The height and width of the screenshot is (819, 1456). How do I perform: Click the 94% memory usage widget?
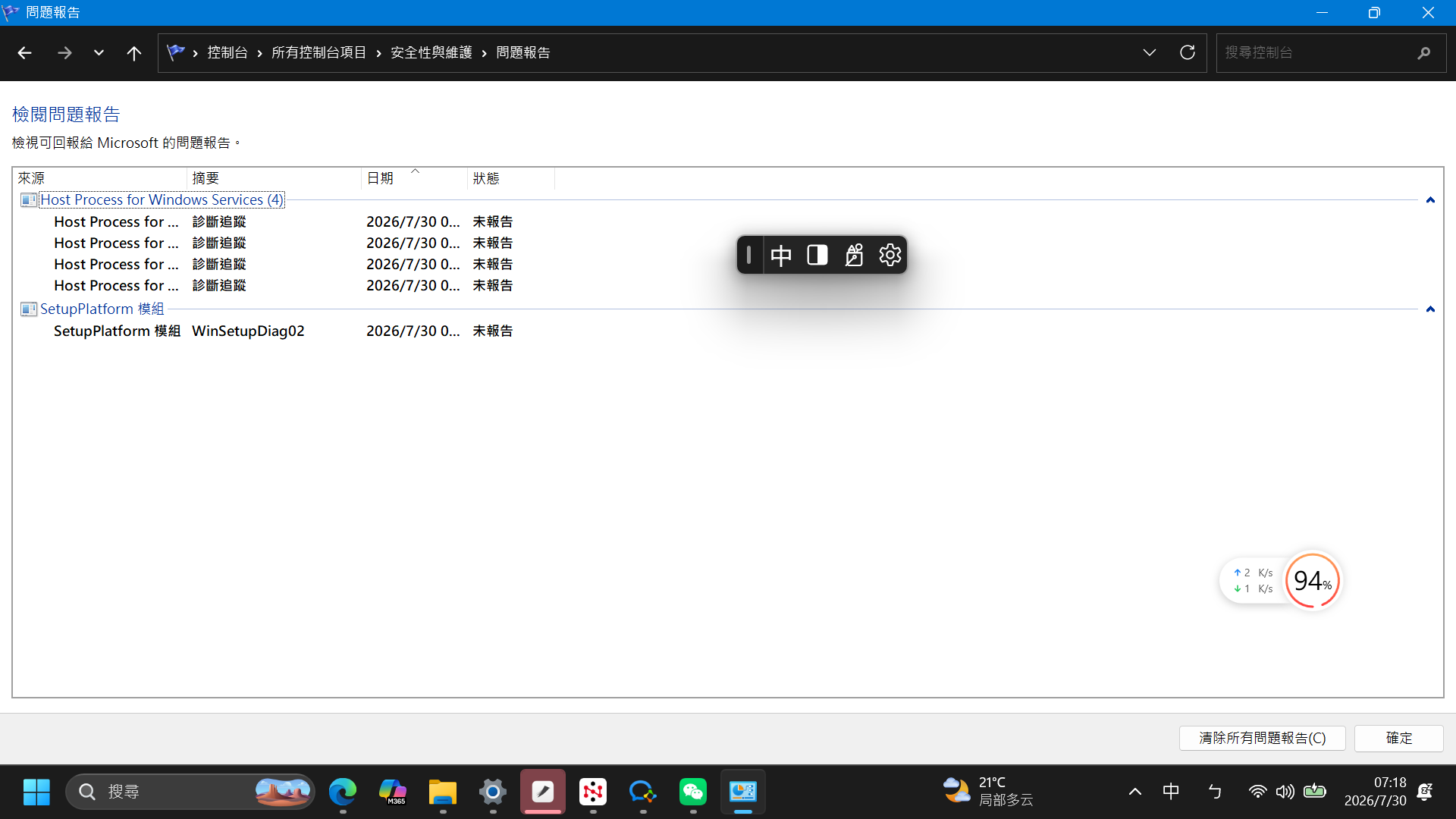tap(1313, 581)
